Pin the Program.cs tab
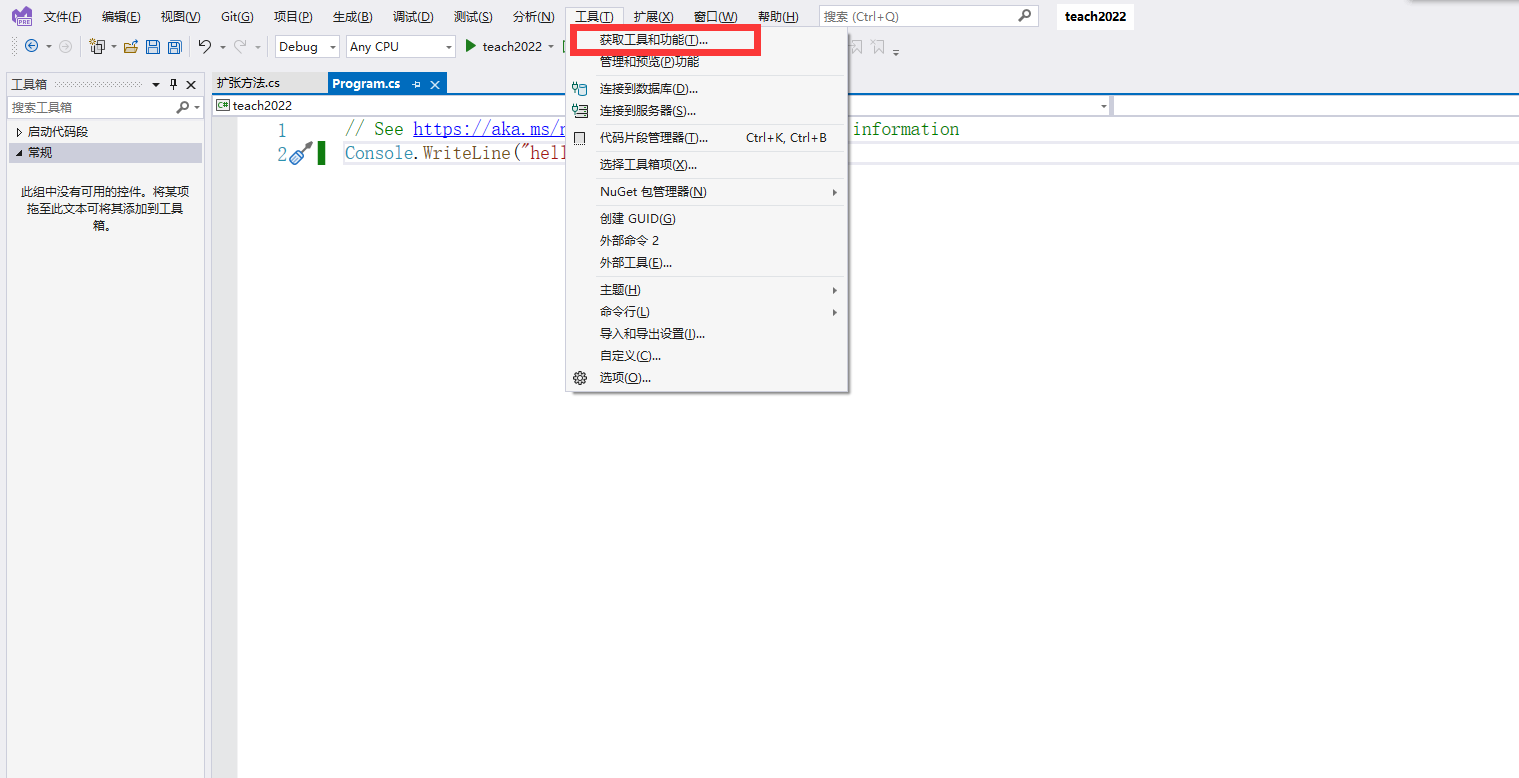Image resolution: width=1519 pixels, height=778 pixels. [416, 84]
